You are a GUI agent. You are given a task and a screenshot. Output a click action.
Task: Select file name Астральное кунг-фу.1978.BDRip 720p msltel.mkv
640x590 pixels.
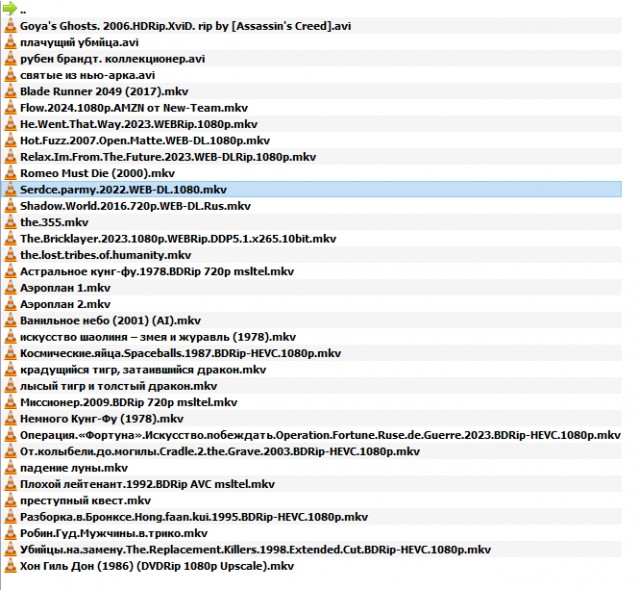tap(157, 271)
